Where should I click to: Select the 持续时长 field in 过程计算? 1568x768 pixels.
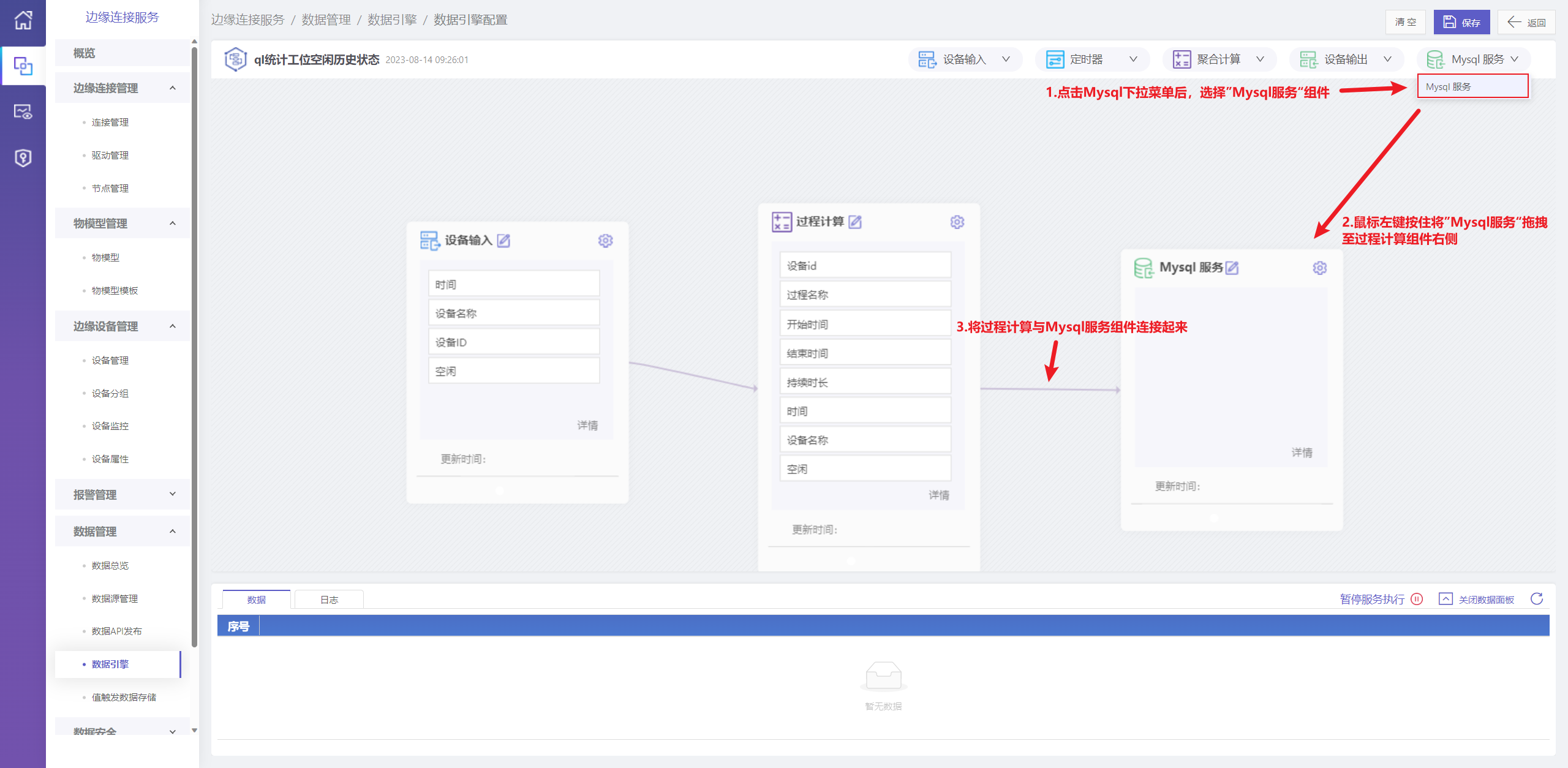(x=865, y=382)
